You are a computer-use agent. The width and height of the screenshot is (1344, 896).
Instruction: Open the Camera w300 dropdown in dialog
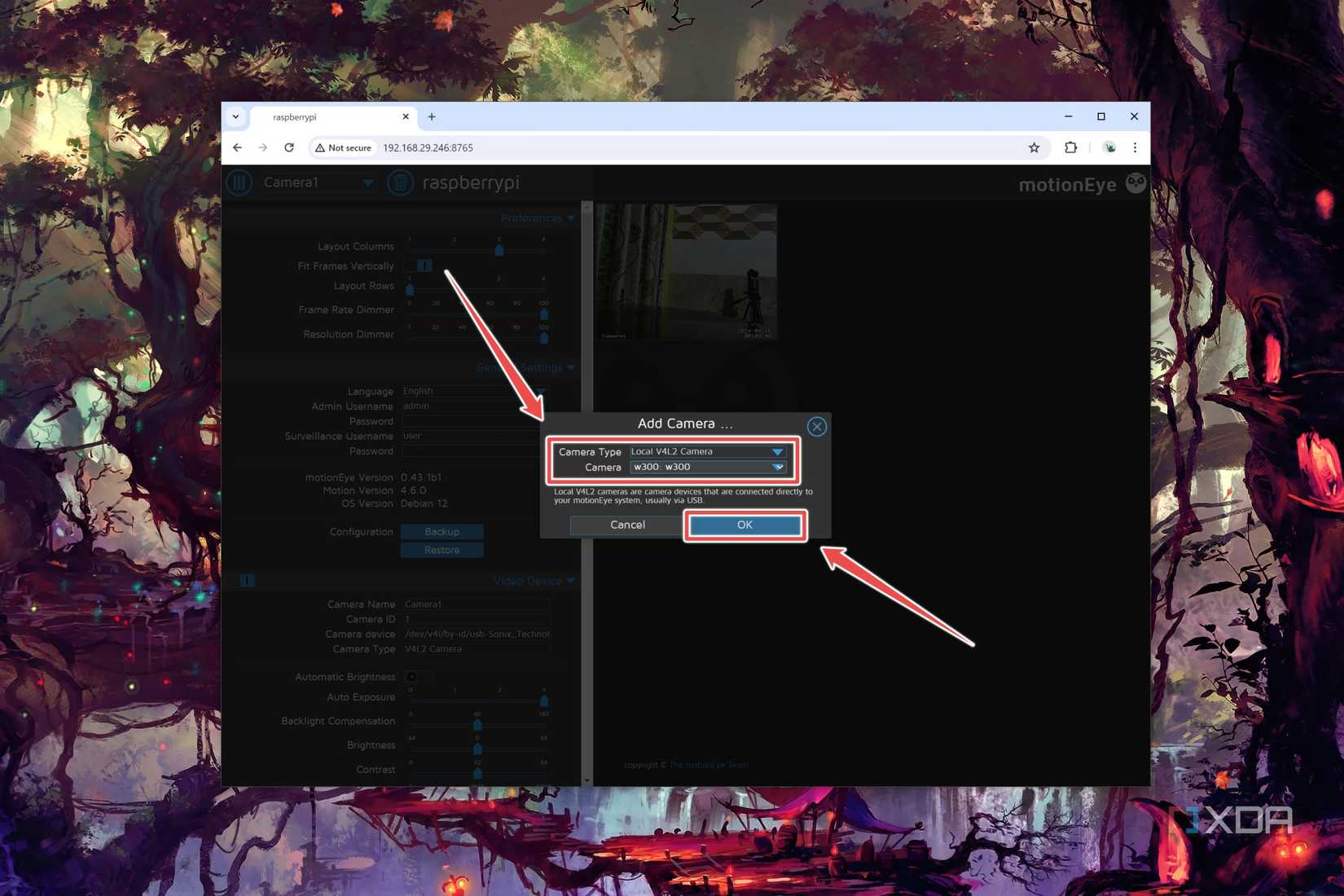[x=707, y=467]
